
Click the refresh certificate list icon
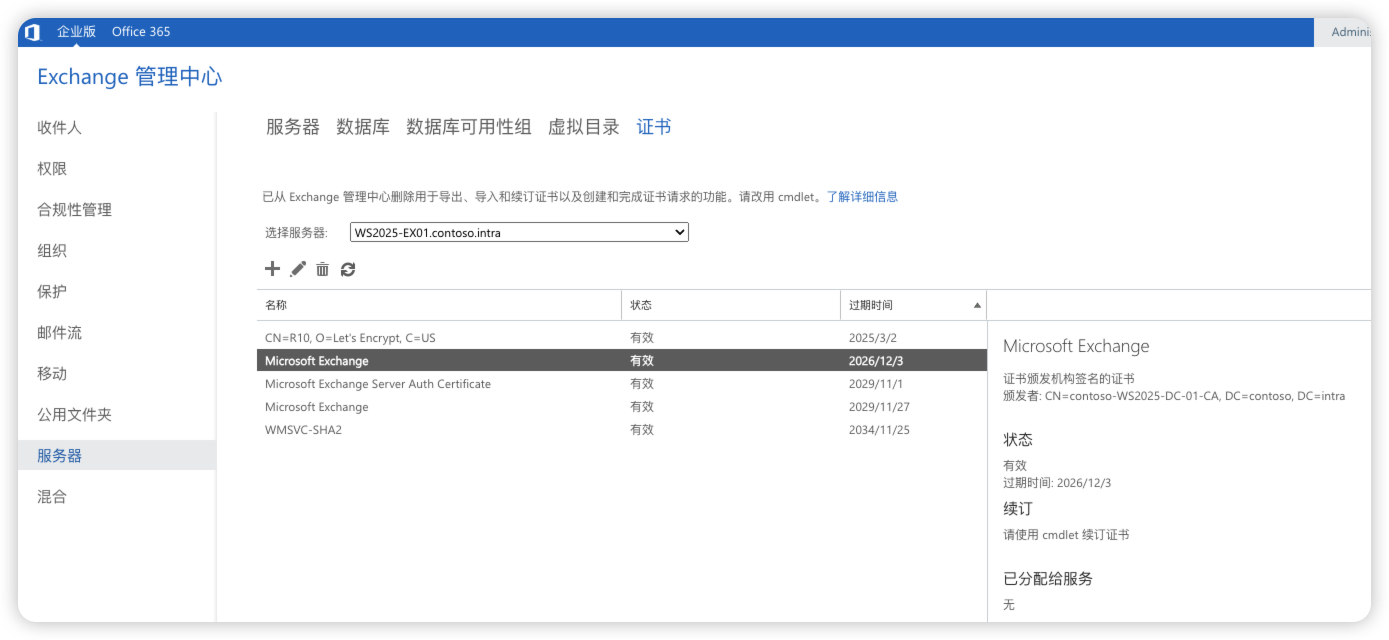348,269
